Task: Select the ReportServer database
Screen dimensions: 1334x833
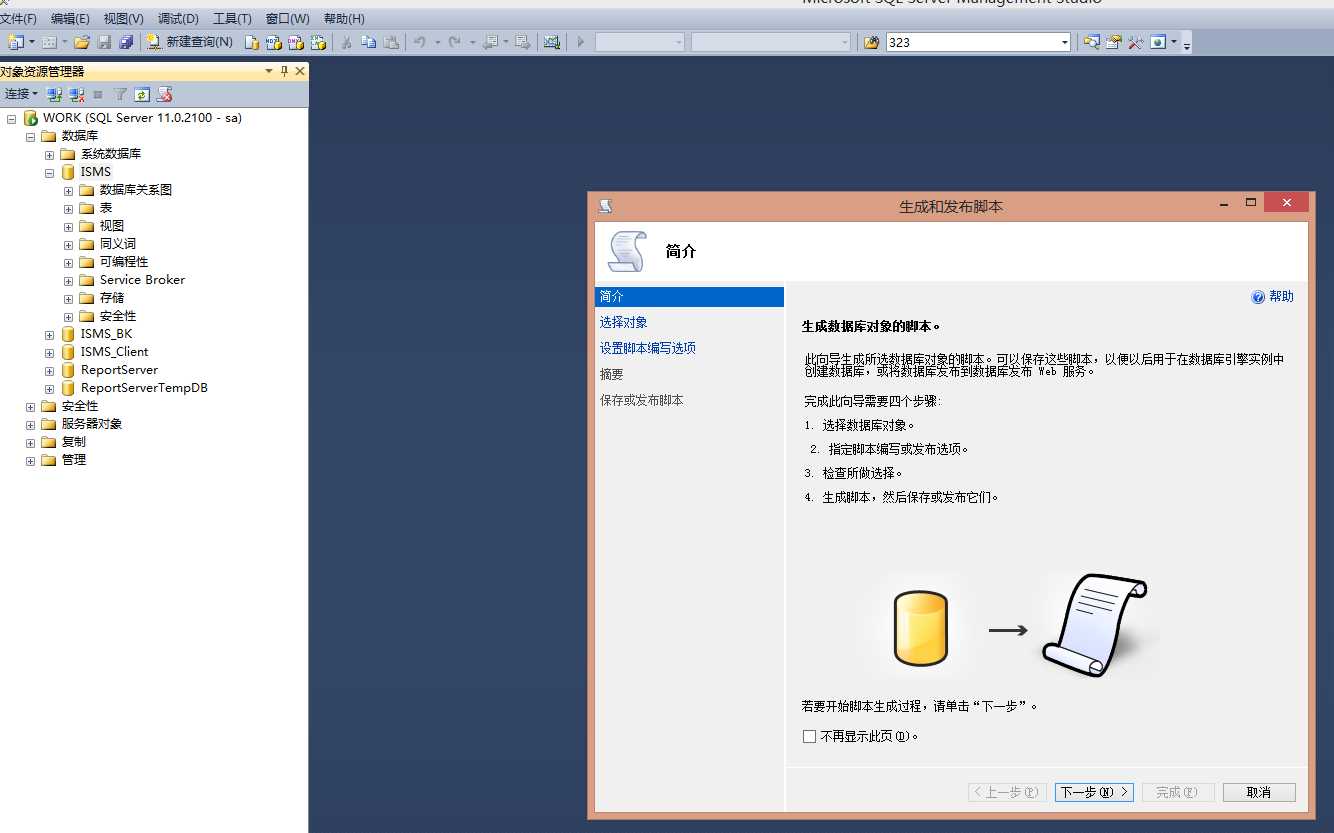Action: click(x=119, y=370)
